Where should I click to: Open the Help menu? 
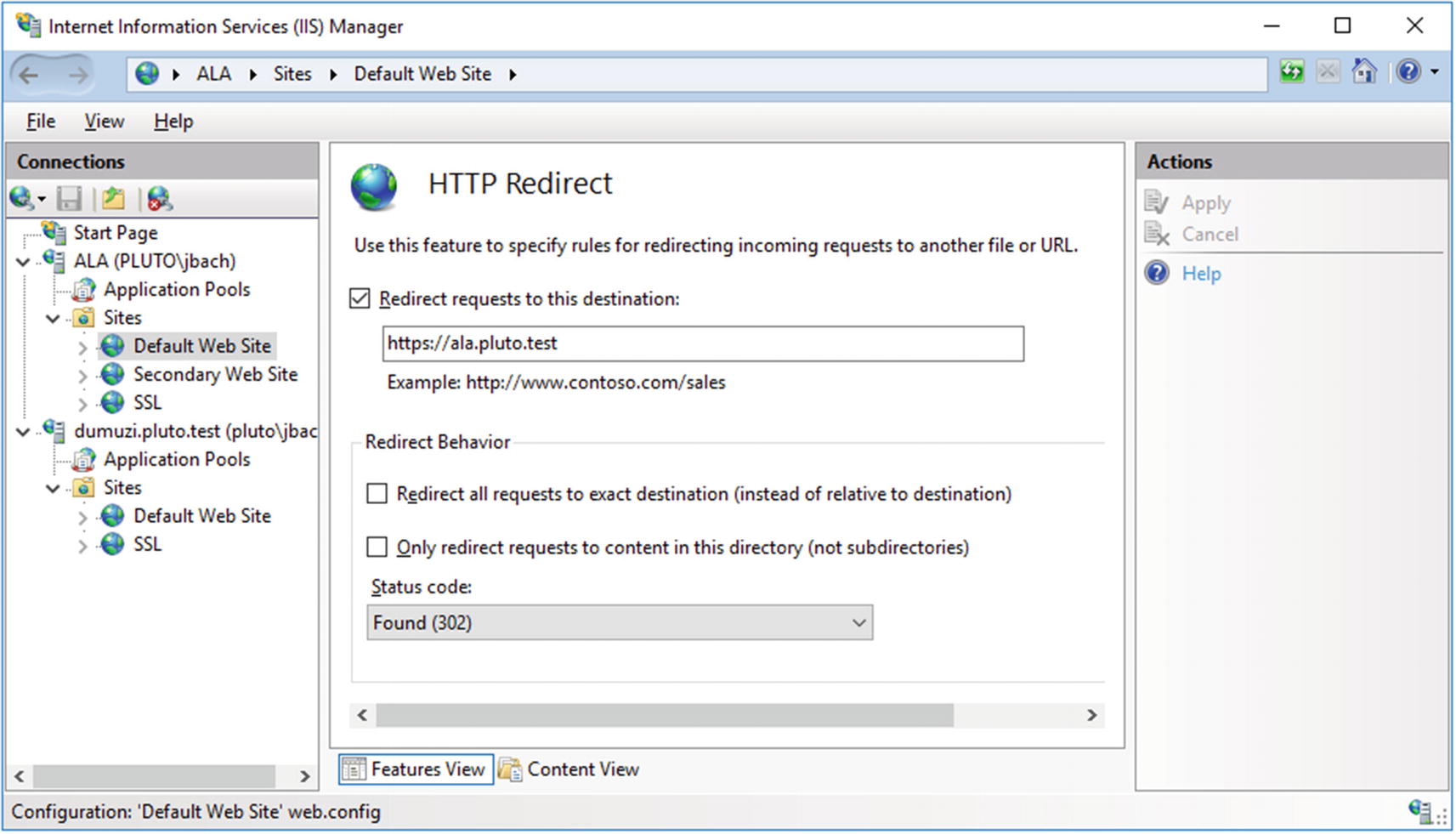[173, 121]
